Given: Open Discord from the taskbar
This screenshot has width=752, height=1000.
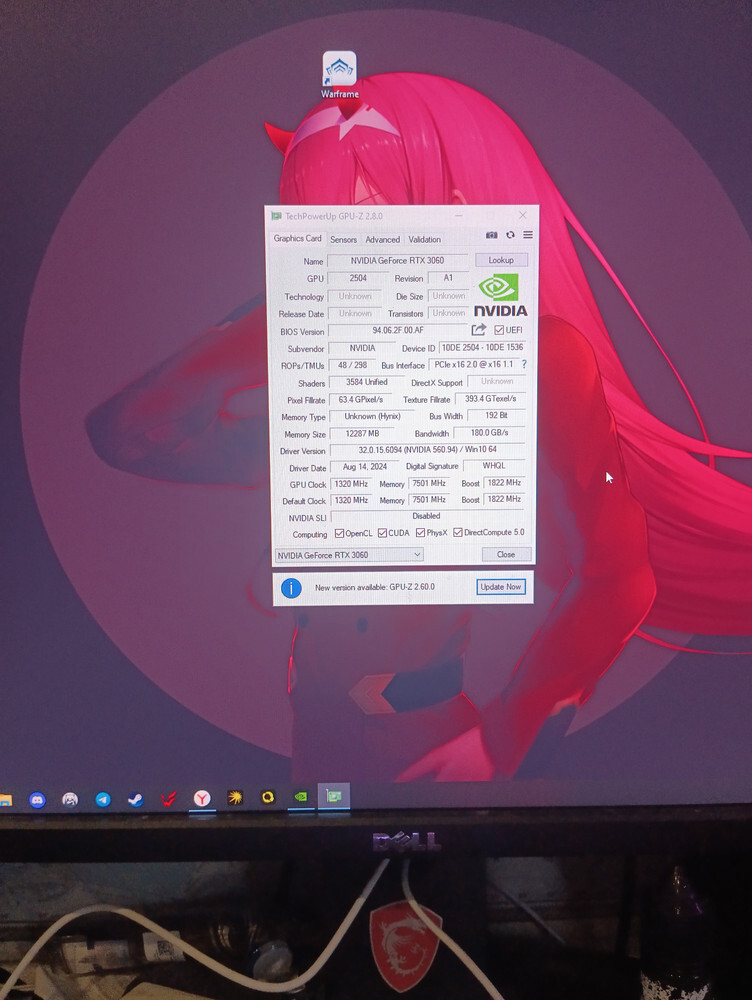Looking at the screenshot, I should point(37,799).
